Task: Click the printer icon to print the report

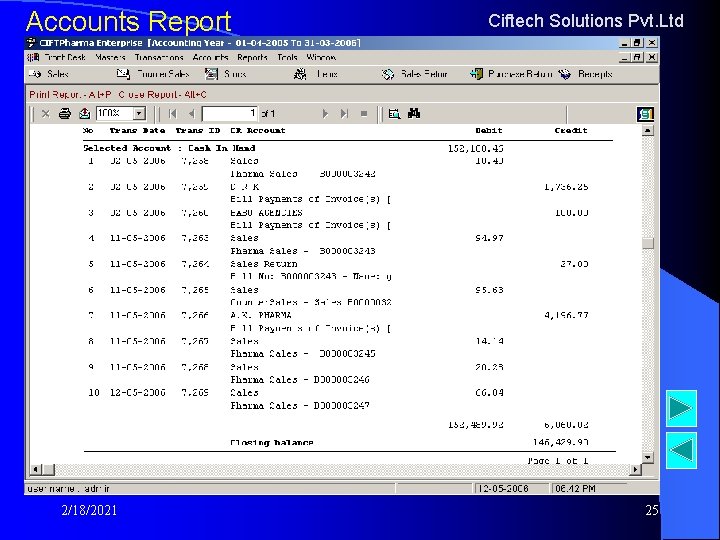Action: [65, 113]
